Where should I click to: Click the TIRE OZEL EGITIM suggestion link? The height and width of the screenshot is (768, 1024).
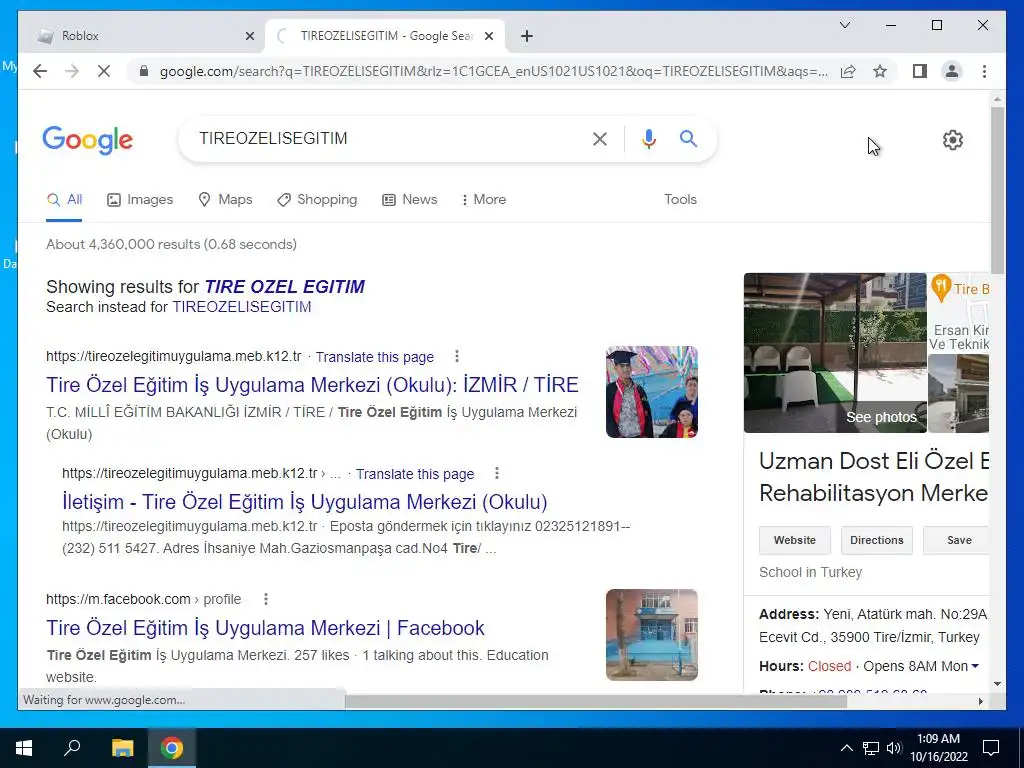click(285, 287)
